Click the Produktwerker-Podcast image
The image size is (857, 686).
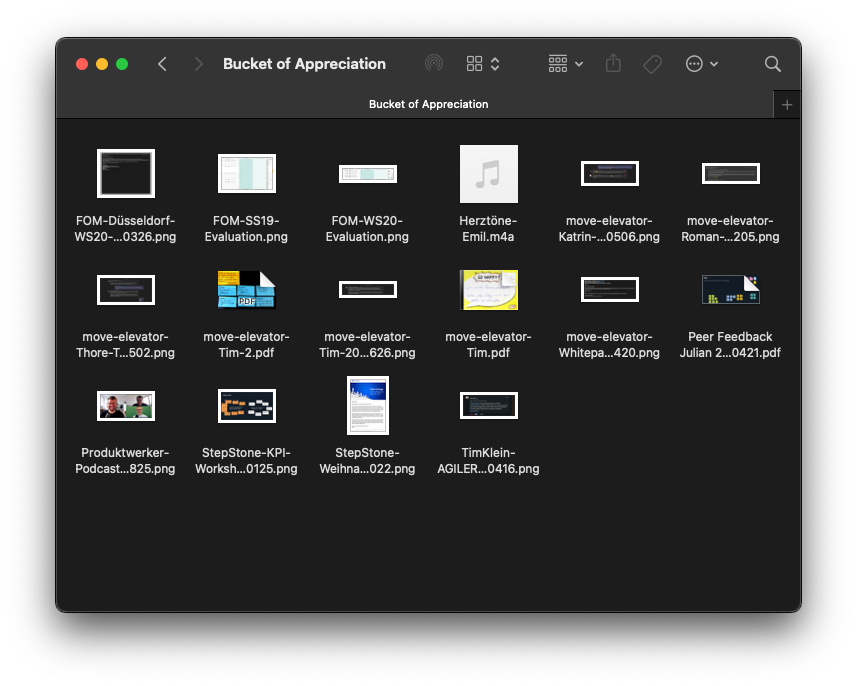click(125, 405)
